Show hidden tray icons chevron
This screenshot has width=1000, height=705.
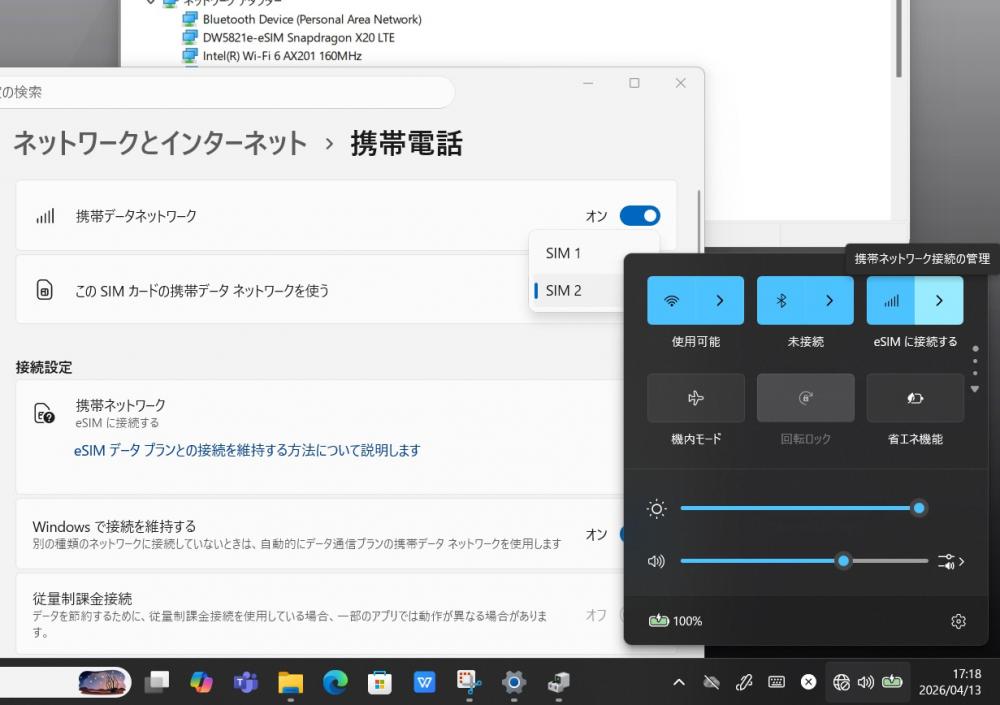click(x=679, y=682)
